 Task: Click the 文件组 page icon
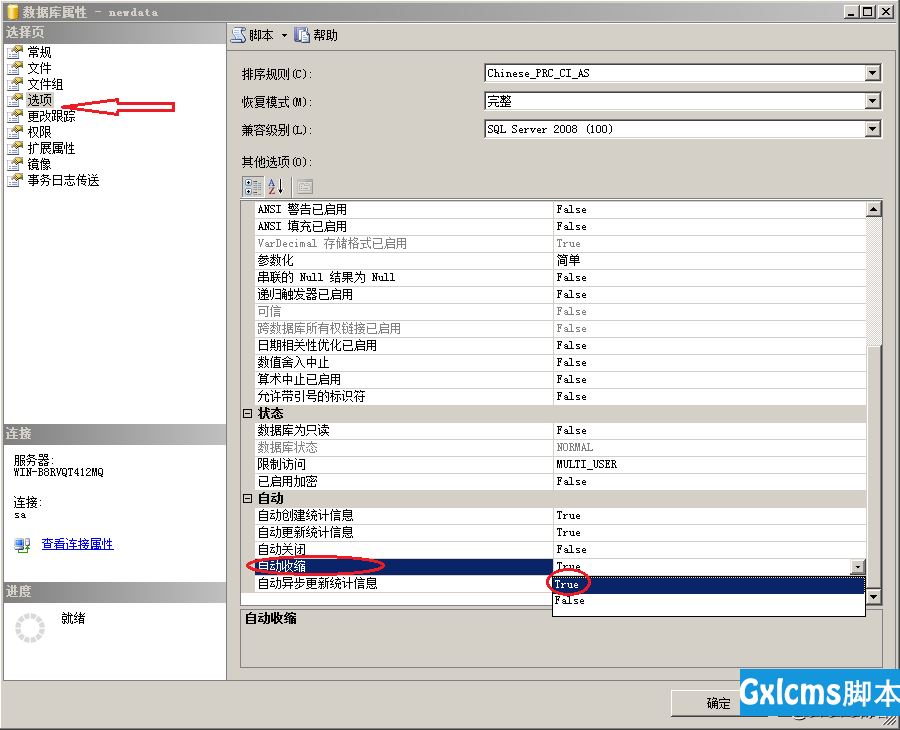pos(15,84)
